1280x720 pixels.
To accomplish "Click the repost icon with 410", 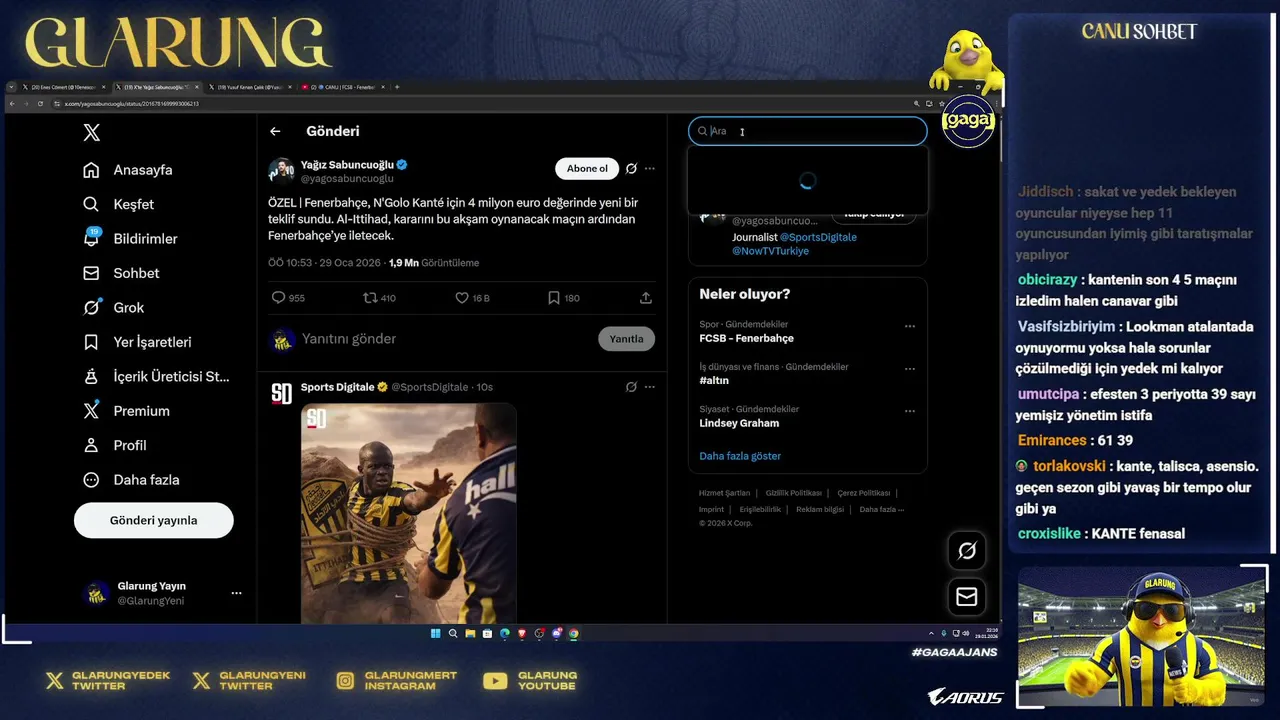I will point(379,298).
